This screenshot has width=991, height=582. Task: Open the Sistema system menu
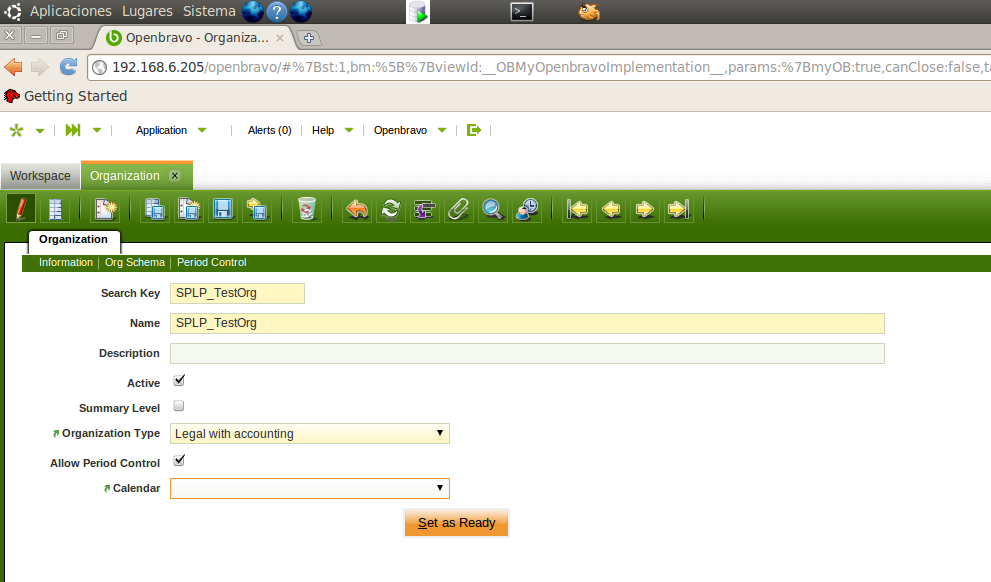point(209,11)
